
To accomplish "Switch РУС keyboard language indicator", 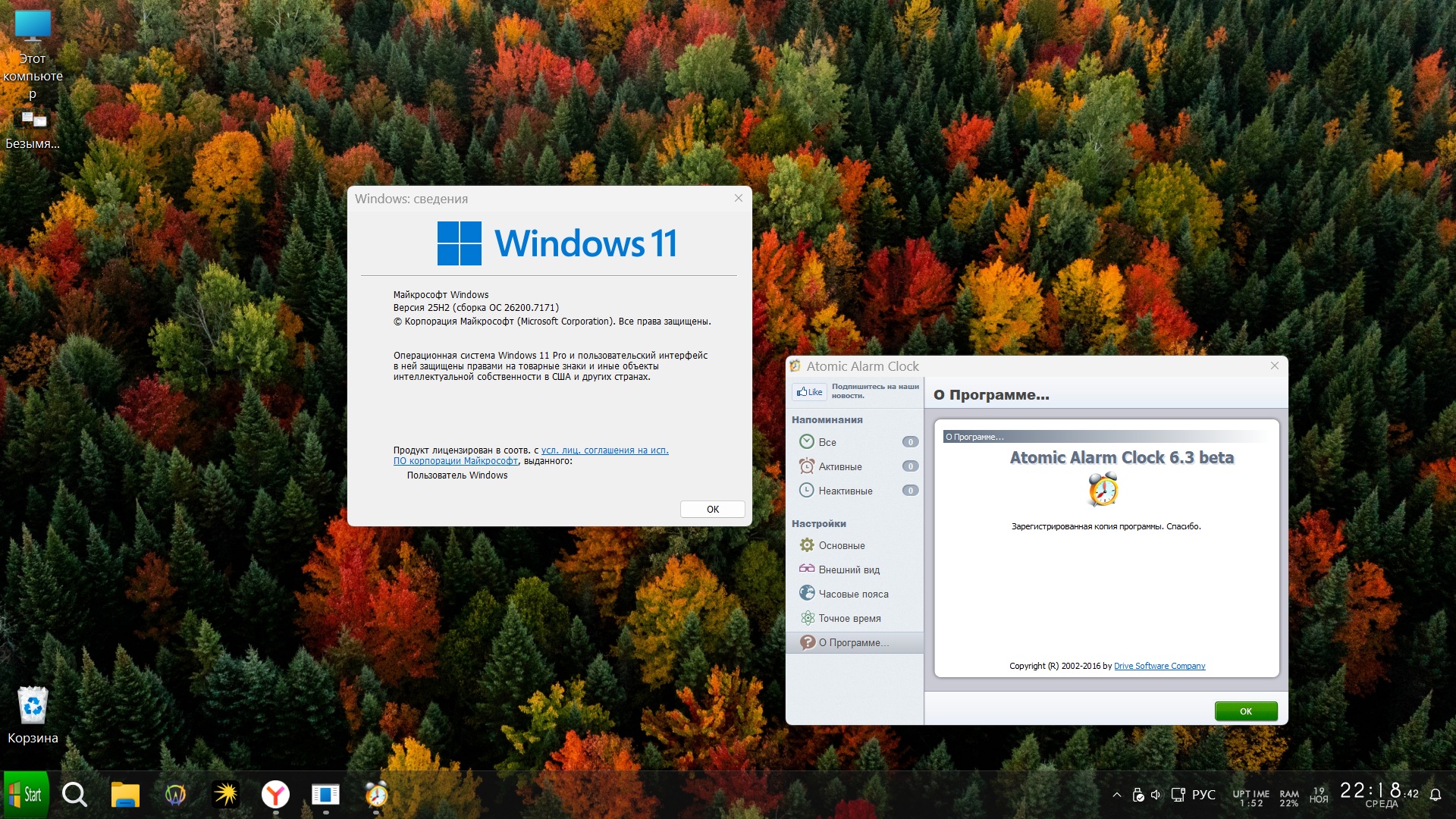I will click(x=1203, y=795).
